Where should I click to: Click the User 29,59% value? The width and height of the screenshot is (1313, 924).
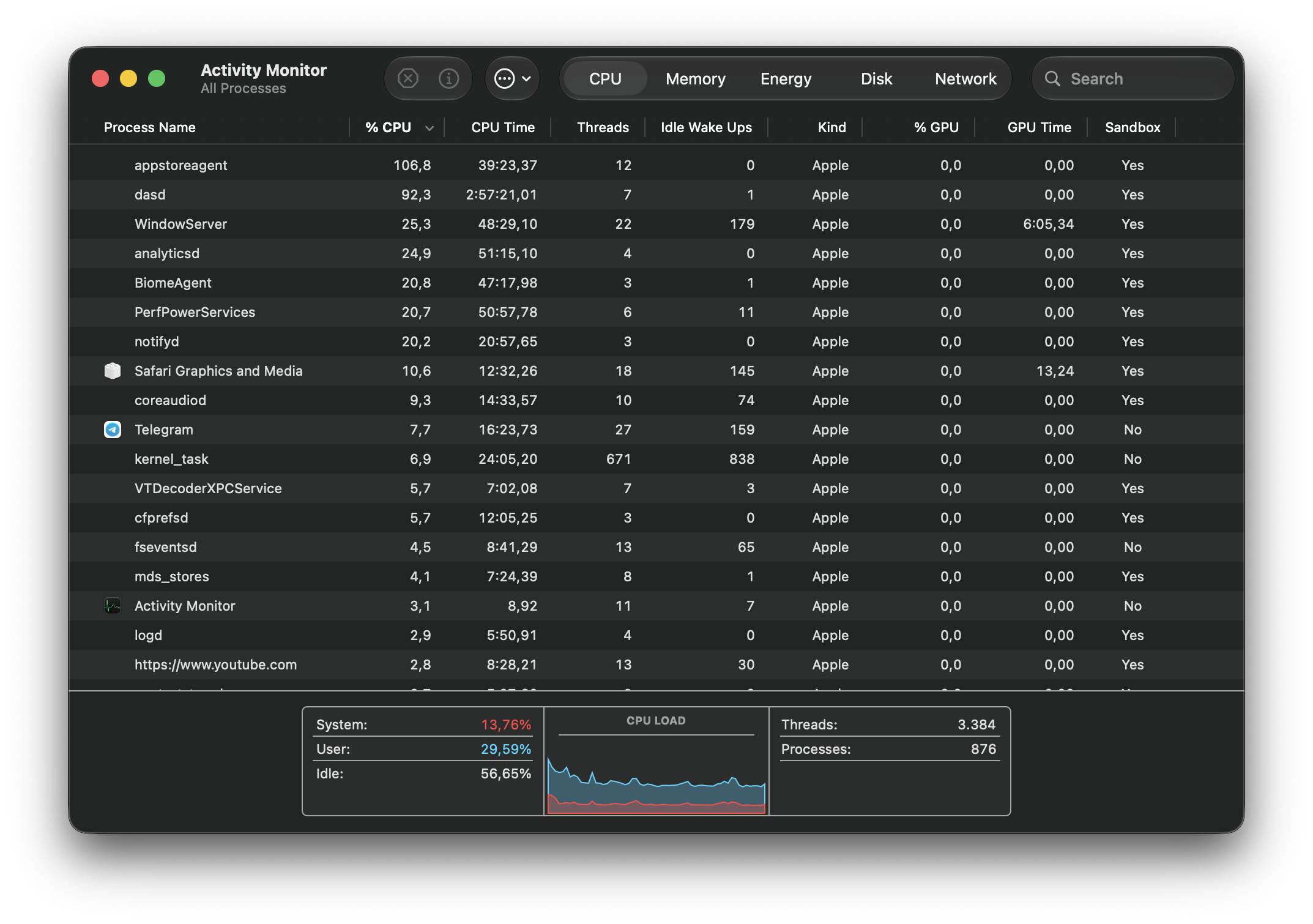tap(506, 749)
